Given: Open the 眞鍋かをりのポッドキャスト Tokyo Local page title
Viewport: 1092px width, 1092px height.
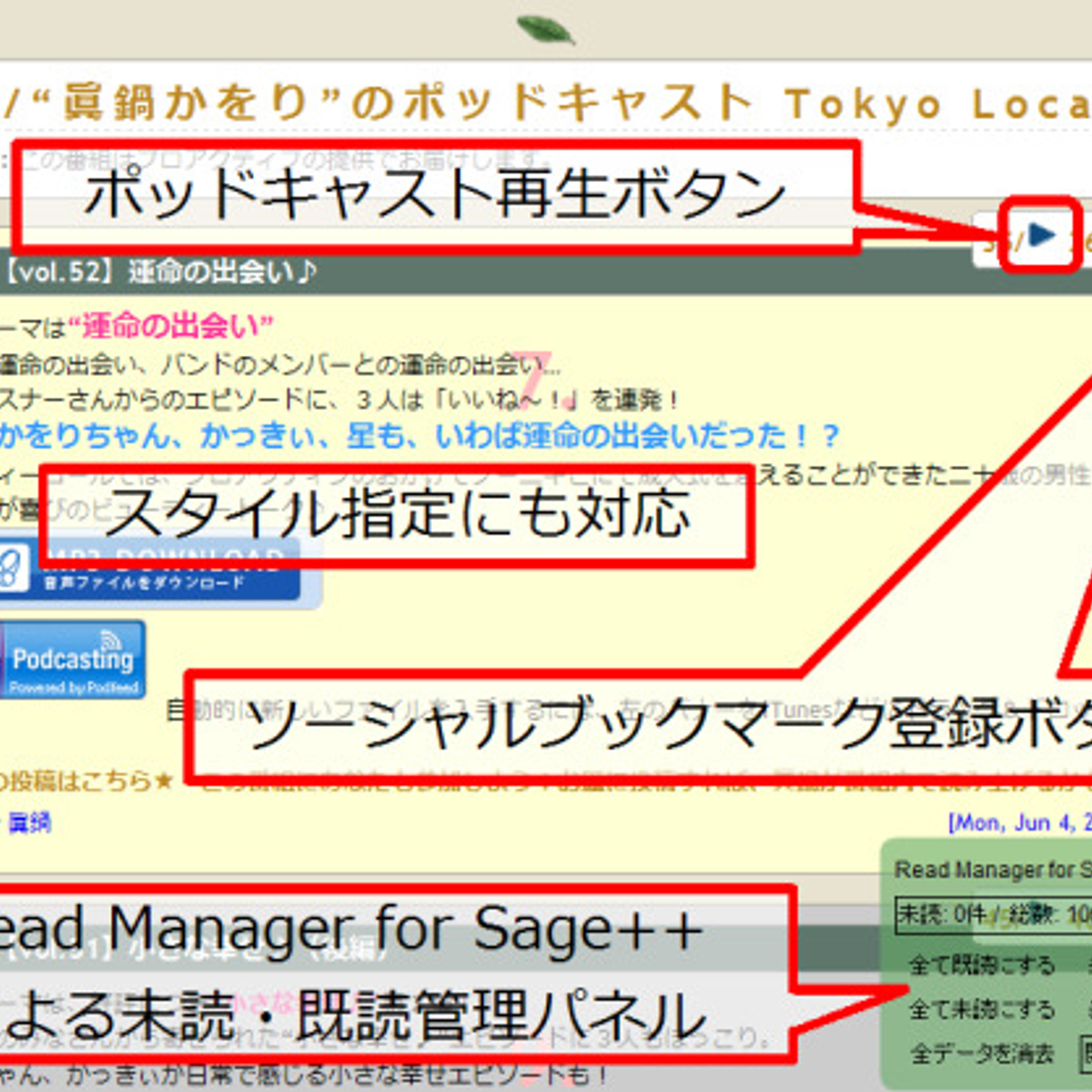Looking at the screenshot, I should (546, 104).
